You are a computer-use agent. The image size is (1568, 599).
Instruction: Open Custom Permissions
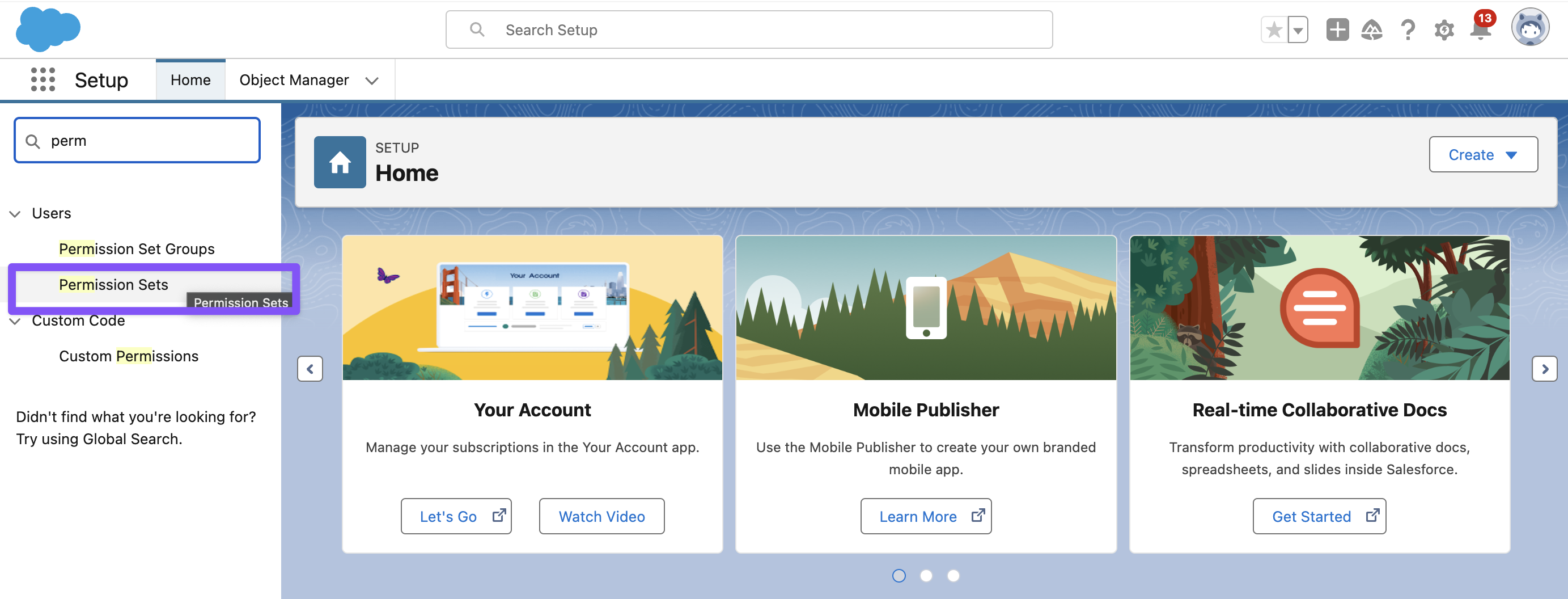coord(129,356)
